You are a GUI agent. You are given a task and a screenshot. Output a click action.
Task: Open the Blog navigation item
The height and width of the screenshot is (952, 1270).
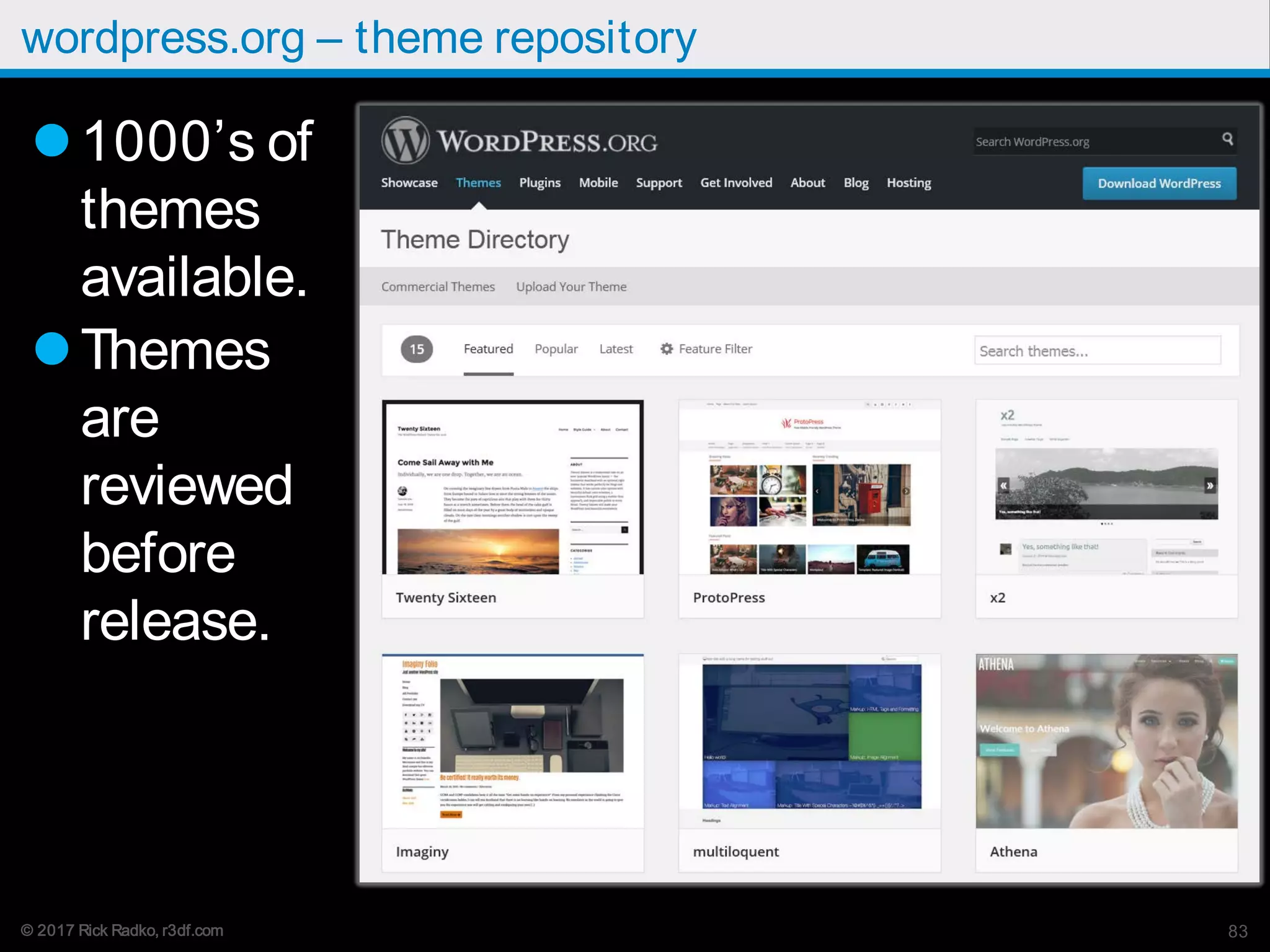click(x=856, y=183)
